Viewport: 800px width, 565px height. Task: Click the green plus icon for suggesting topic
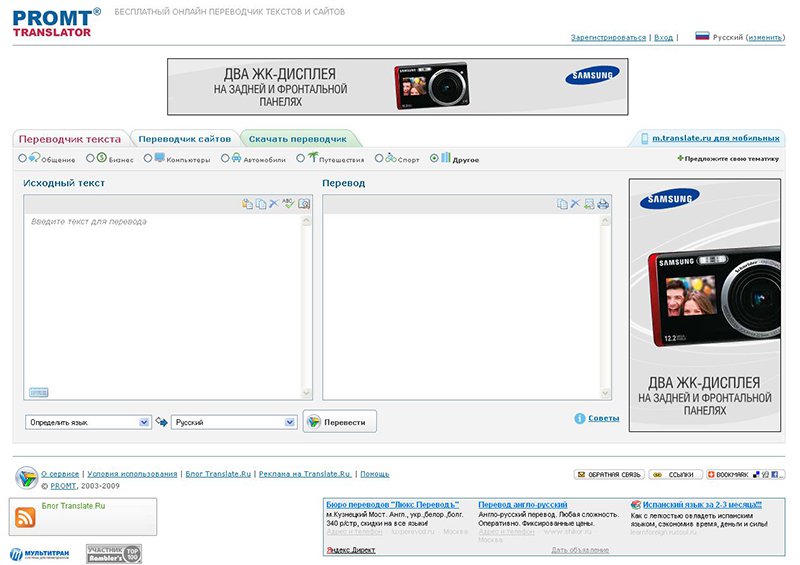680,158
